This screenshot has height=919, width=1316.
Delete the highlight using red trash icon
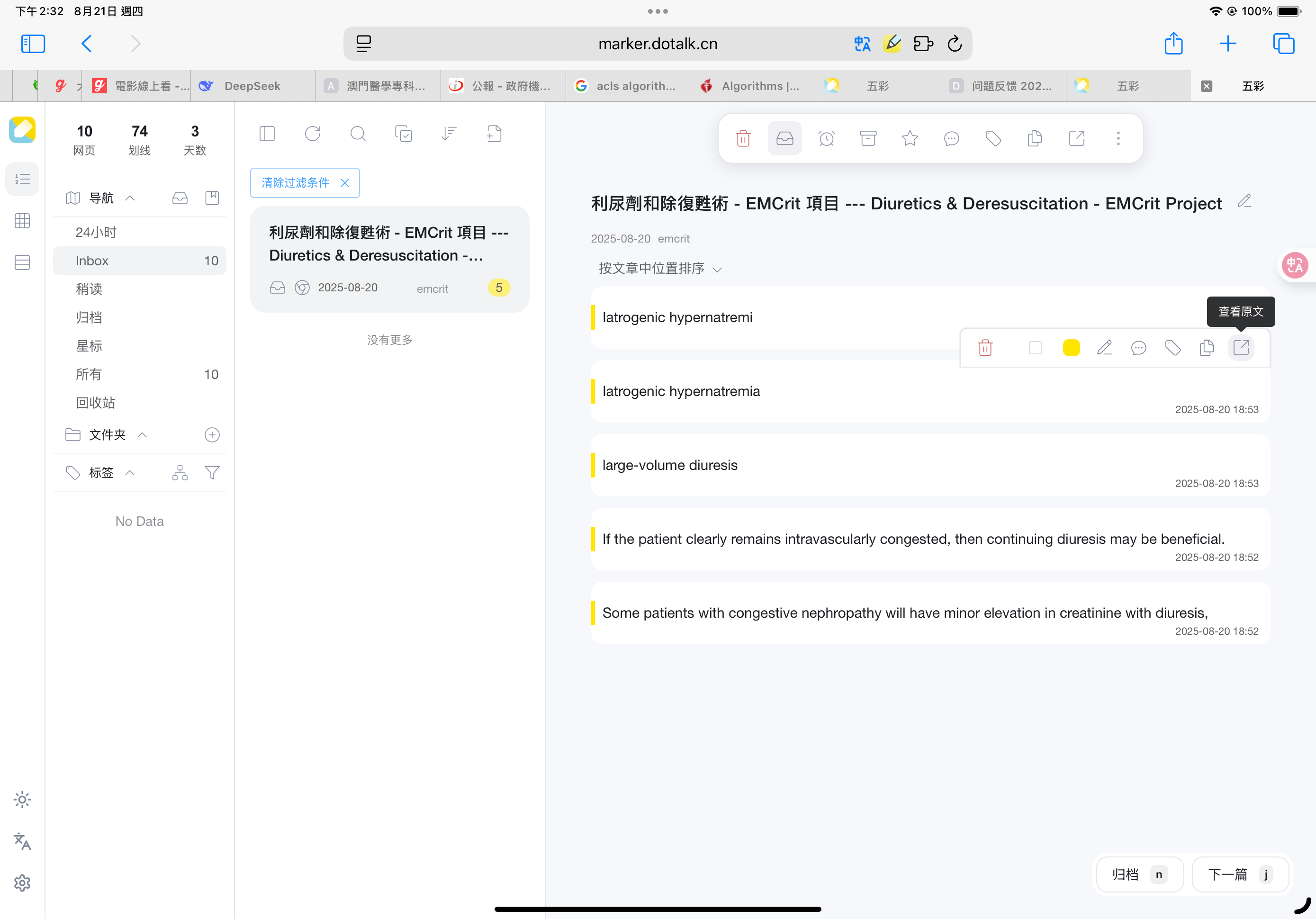[x=985, y=348]
